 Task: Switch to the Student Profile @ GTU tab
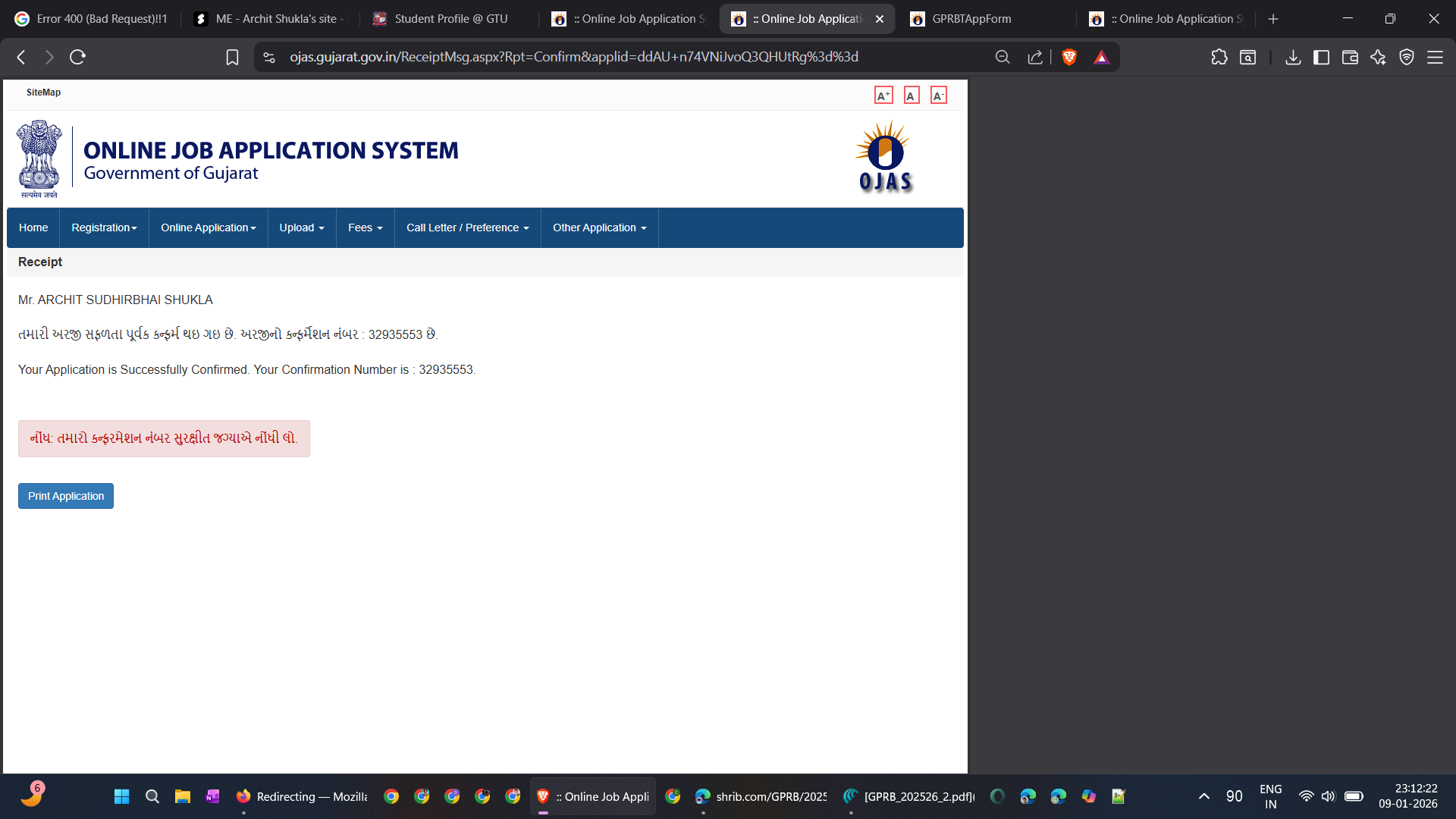tap(450, 19)
